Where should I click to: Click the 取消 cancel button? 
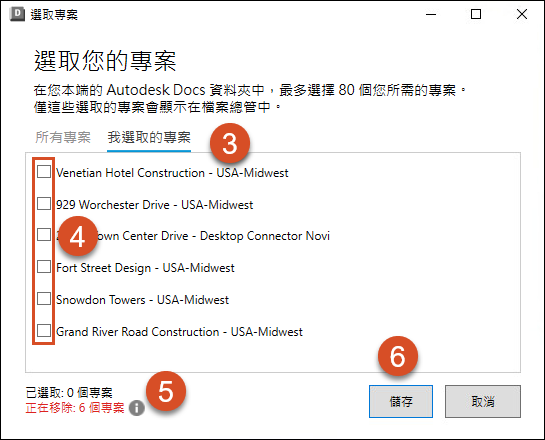coord(483,401)
